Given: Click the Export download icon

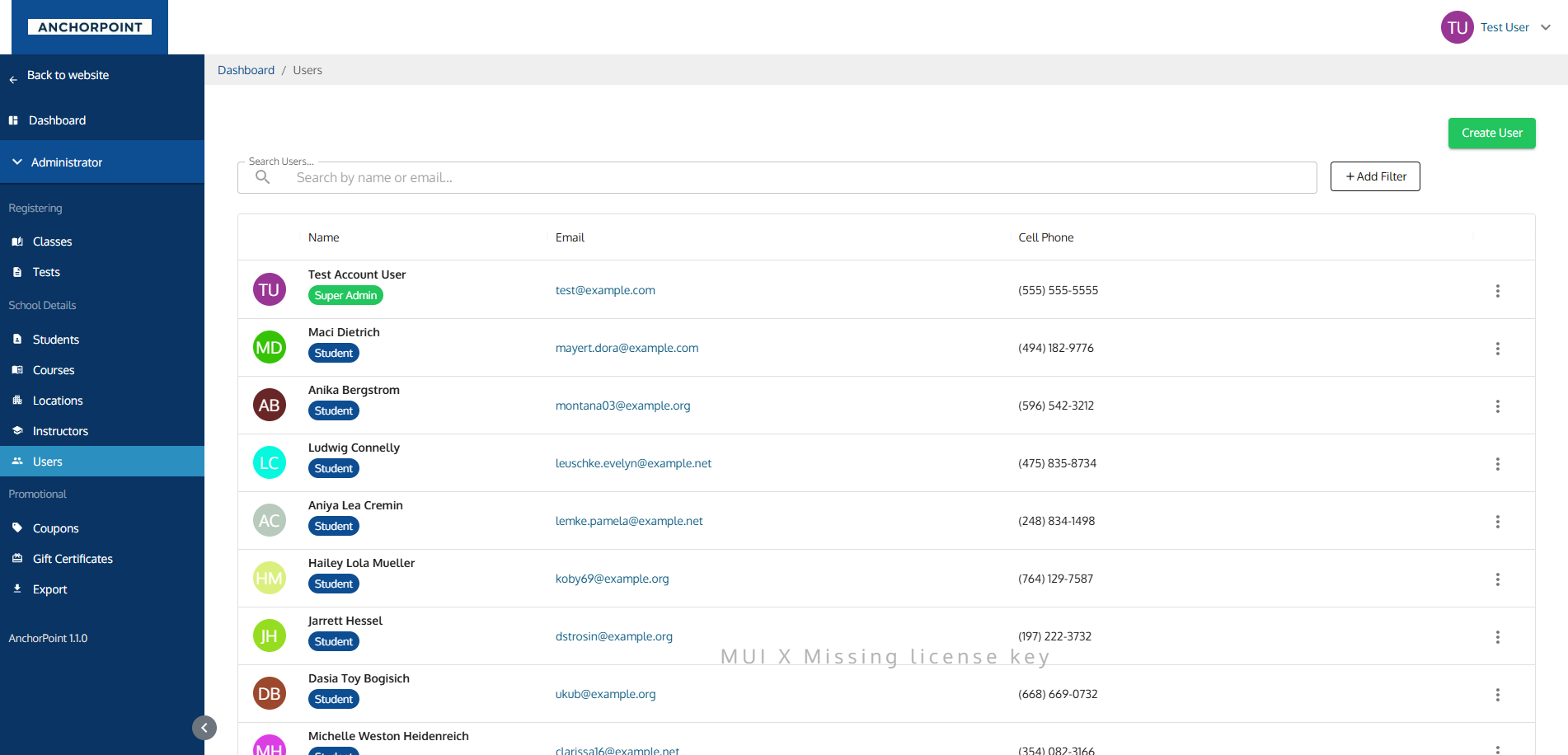Looking at the screenshot, I should 17,589.
